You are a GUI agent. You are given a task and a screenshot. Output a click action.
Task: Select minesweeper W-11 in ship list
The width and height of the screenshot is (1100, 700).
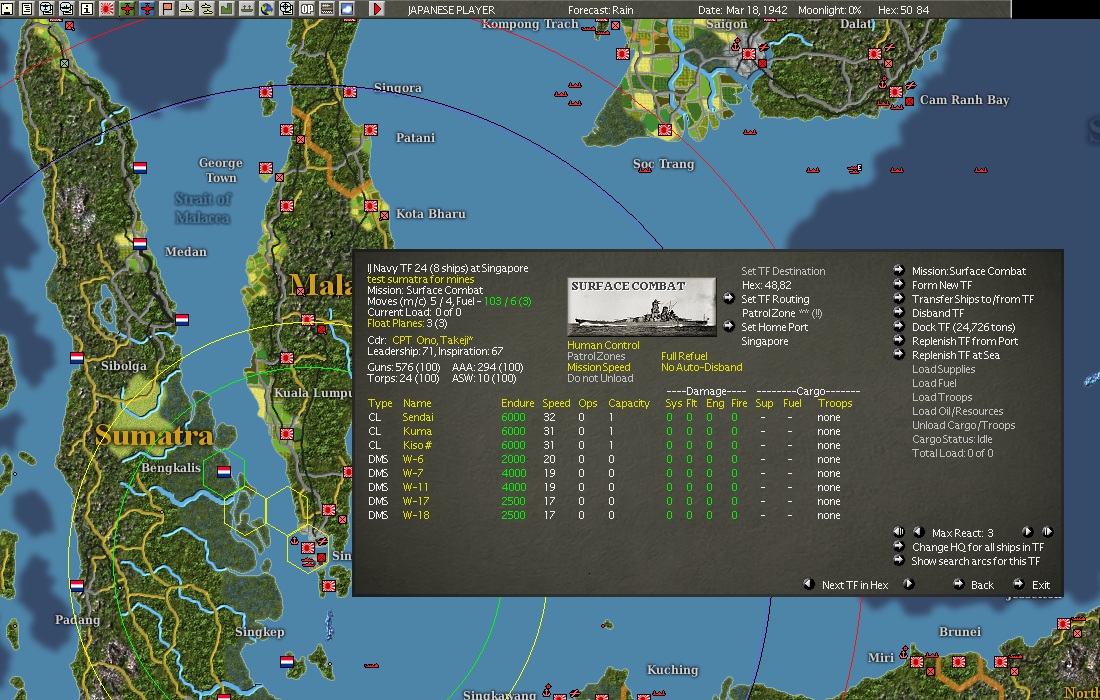coord(415,487)
